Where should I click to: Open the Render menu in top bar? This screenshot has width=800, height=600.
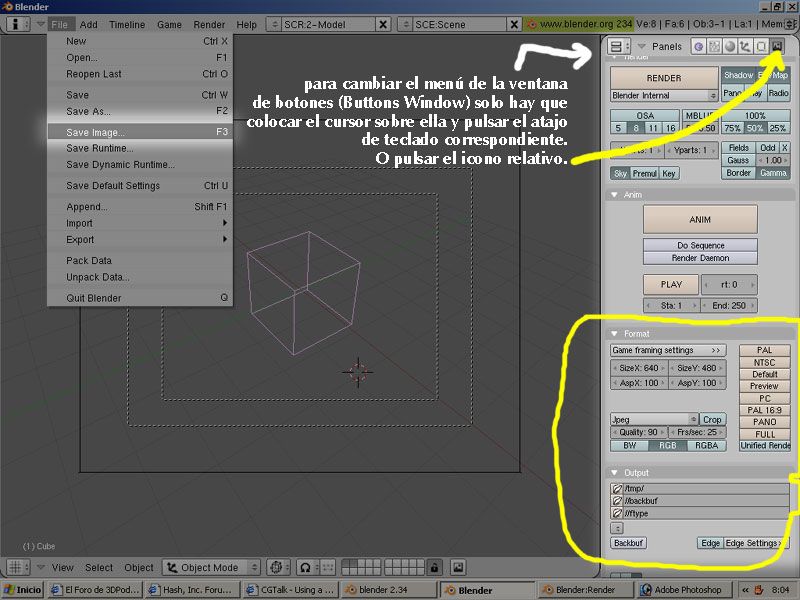tap(209, 24)
